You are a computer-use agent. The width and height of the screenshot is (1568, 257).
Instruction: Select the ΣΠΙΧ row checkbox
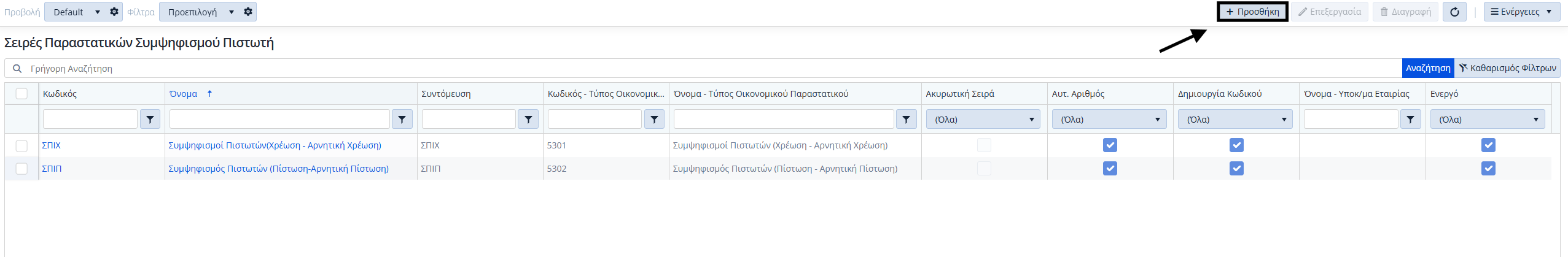click(x=21, y=145)
